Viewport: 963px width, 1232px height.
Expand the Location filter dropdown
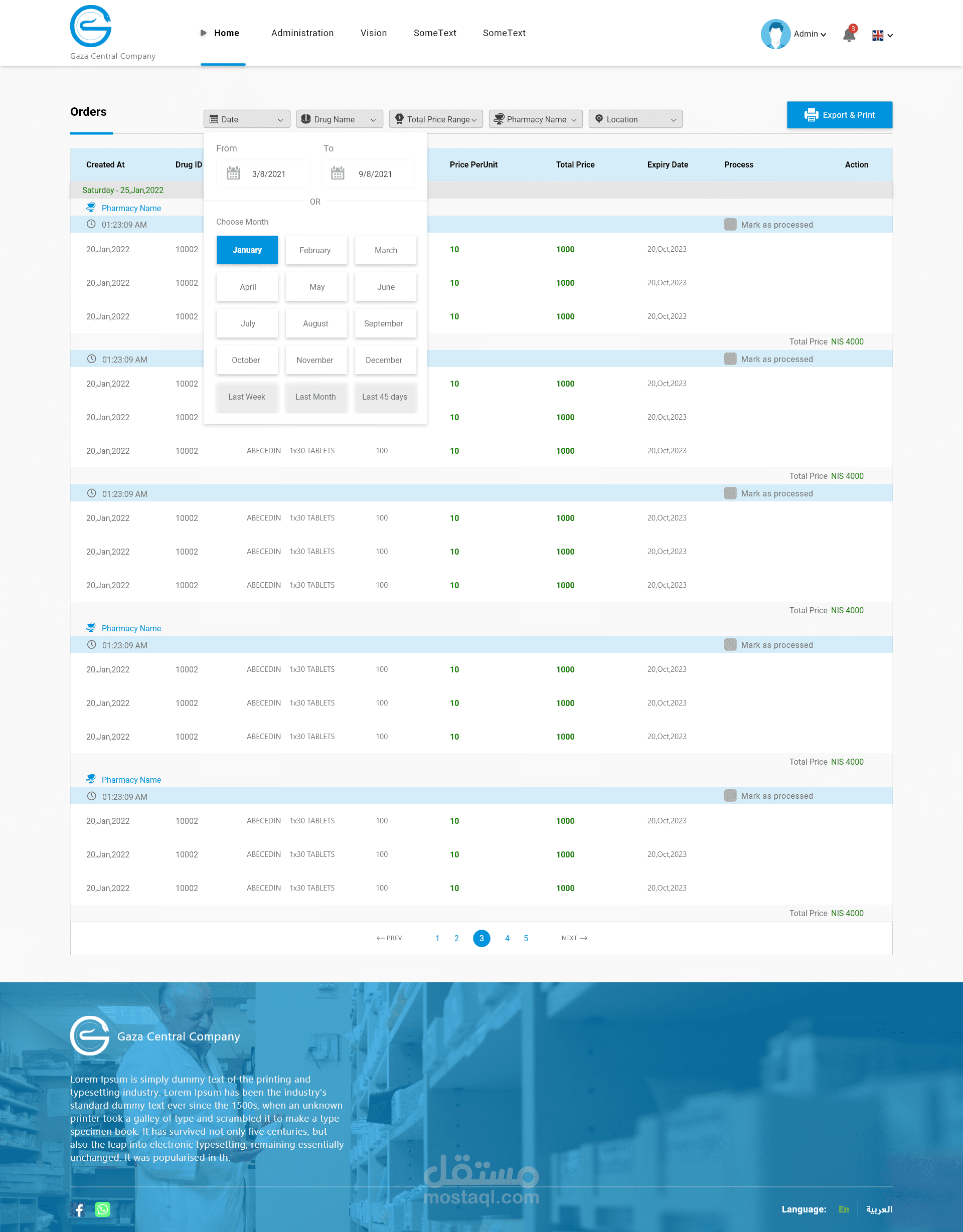(635, 119)
